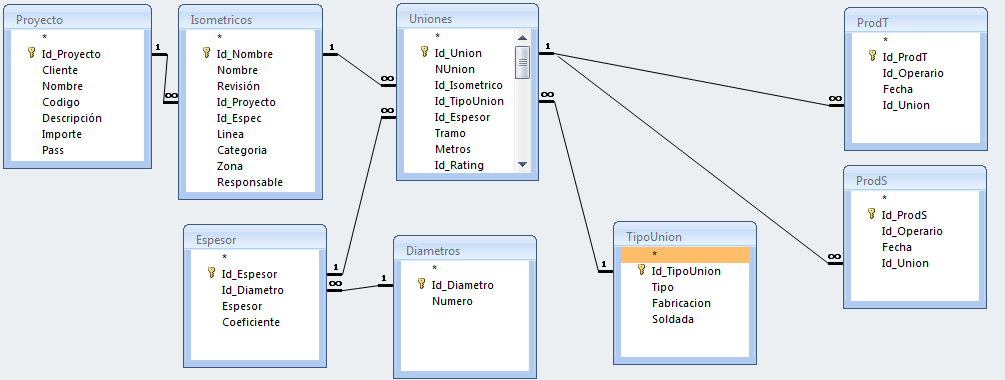Select the Id_Diametro field in the Espesor table
Screen dimensions: 1005x380
pyautogui.click(x=253, y=290)
